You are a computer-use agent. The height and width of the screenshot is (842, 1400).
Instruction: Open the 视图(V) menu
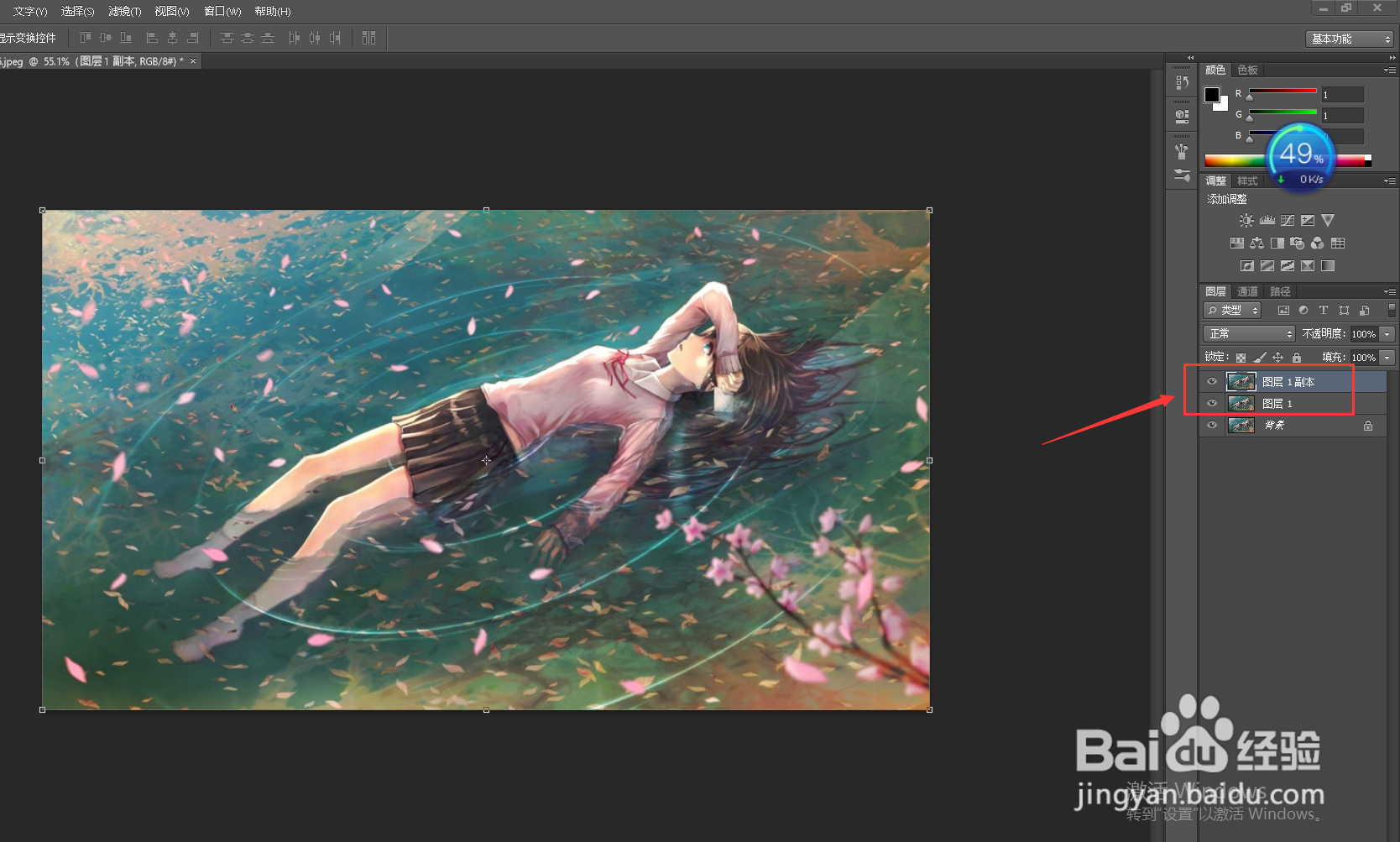(x=172, y=11)
